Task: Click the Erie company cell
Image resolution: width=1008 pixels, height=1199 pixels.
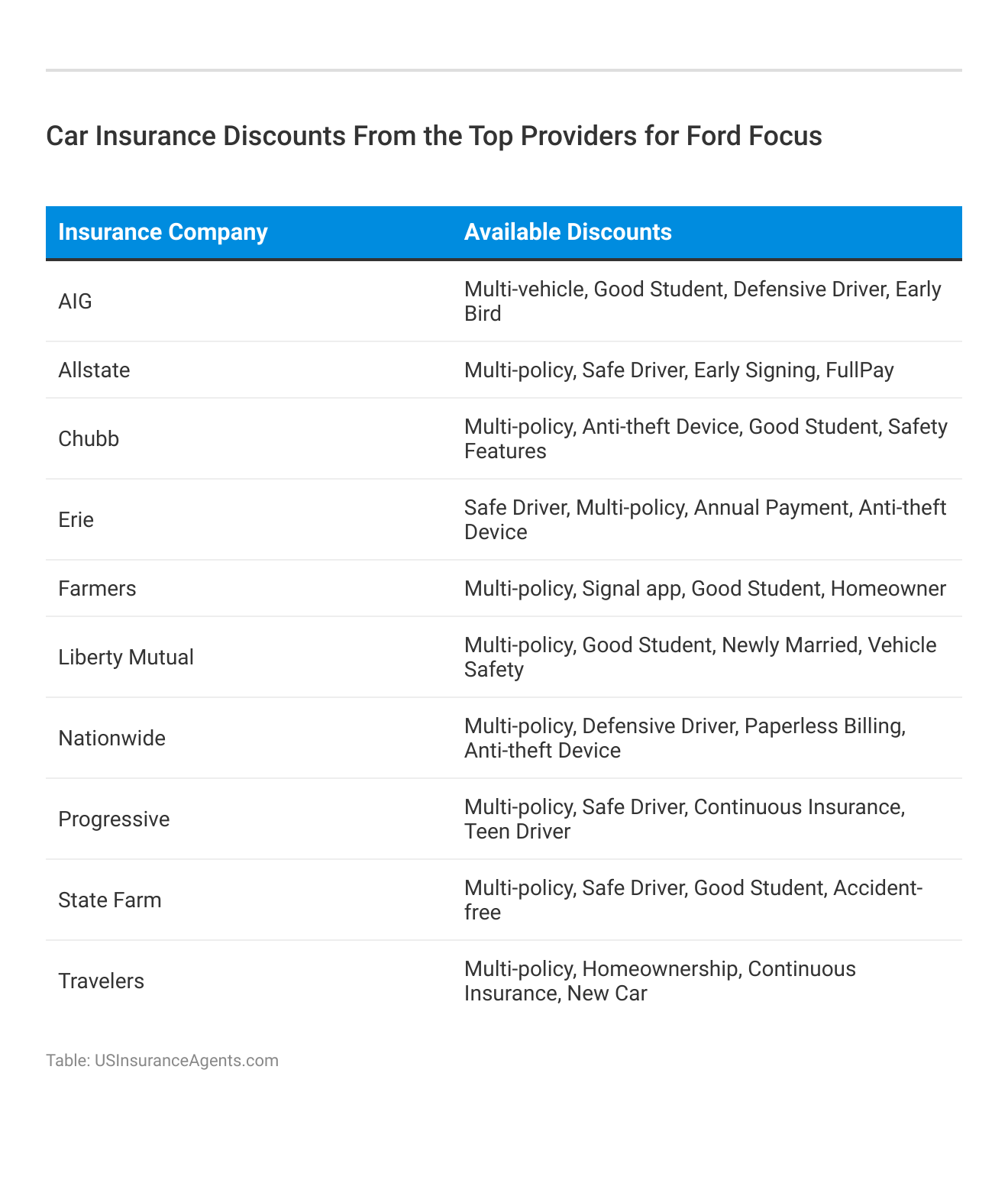Action: pyautogui.click(x=76, y=520)
